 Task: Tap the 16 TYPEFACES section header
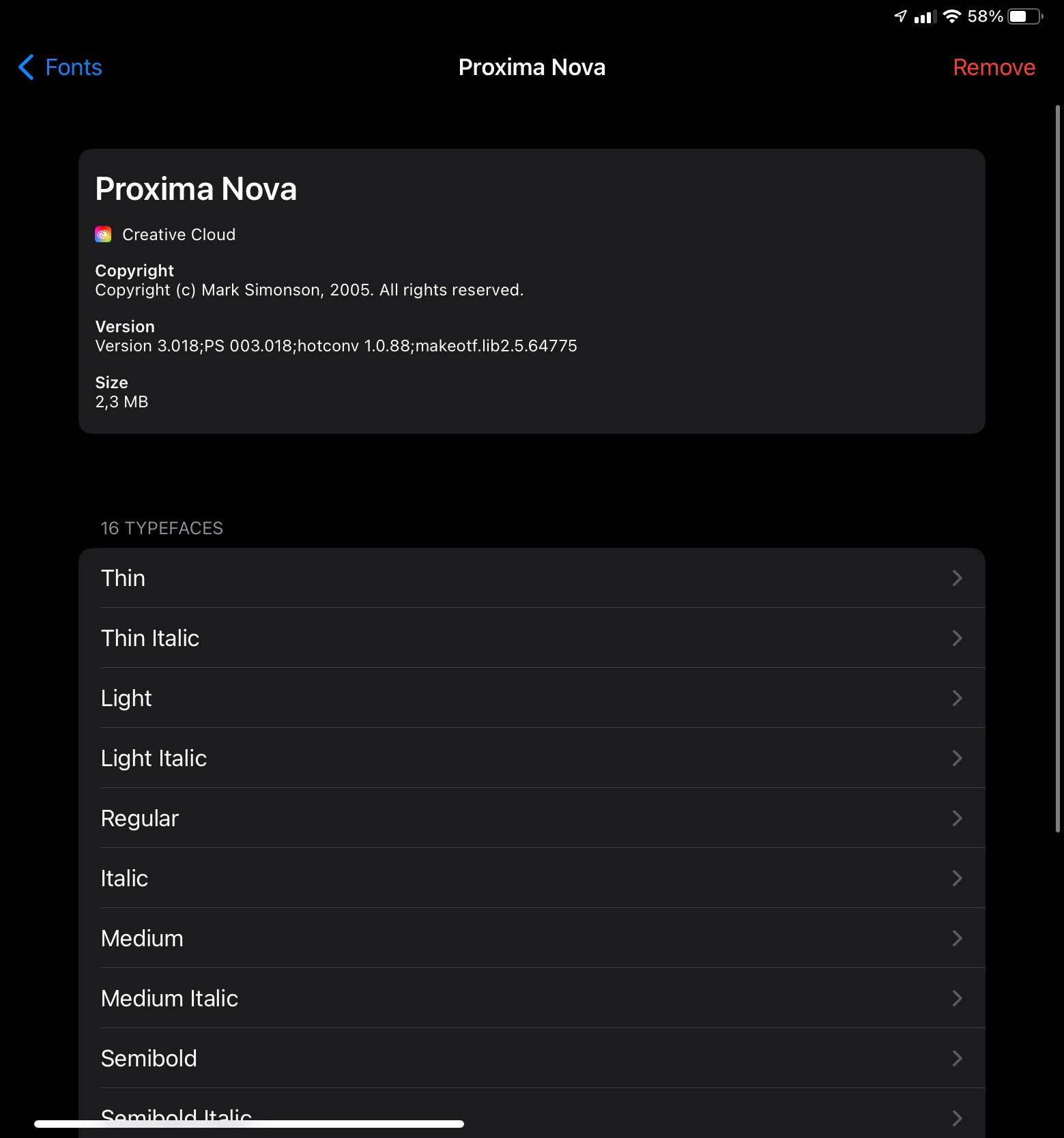[162, 528]
